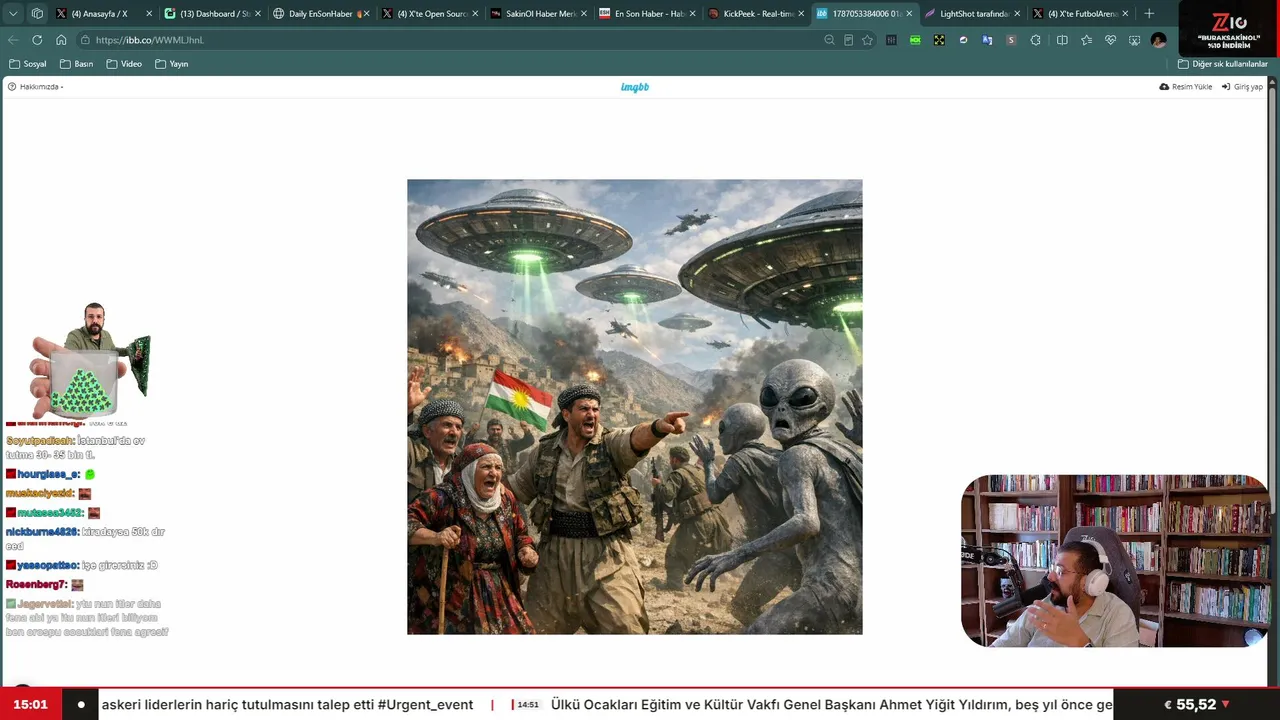The image size is (1280, 720).
Task: Click chat username nickburns4828
Action: (x=41, y=532)
